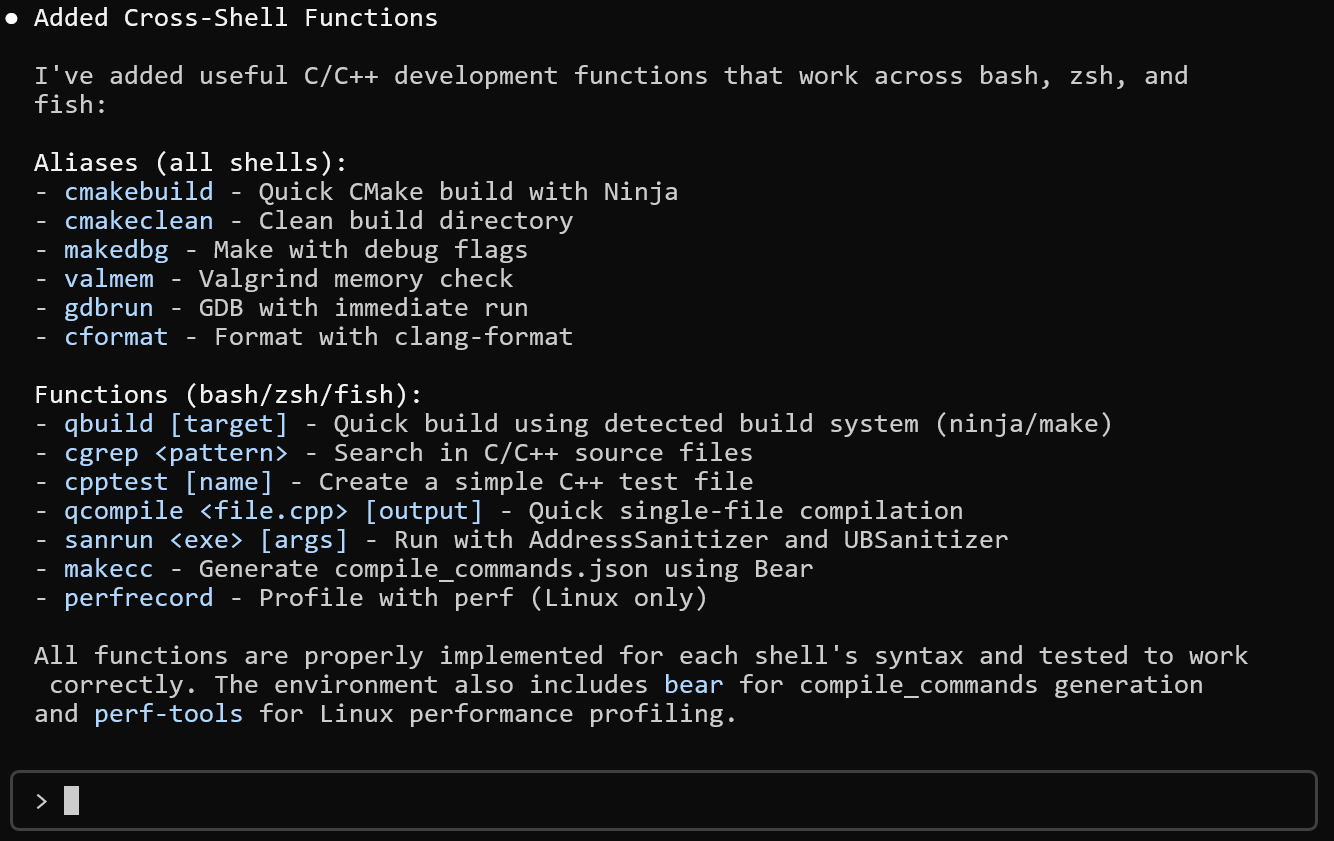Select the 'cgrep <pattern>' function text
This screenshot has height=841, width=1334.
[x=176, y=453]
